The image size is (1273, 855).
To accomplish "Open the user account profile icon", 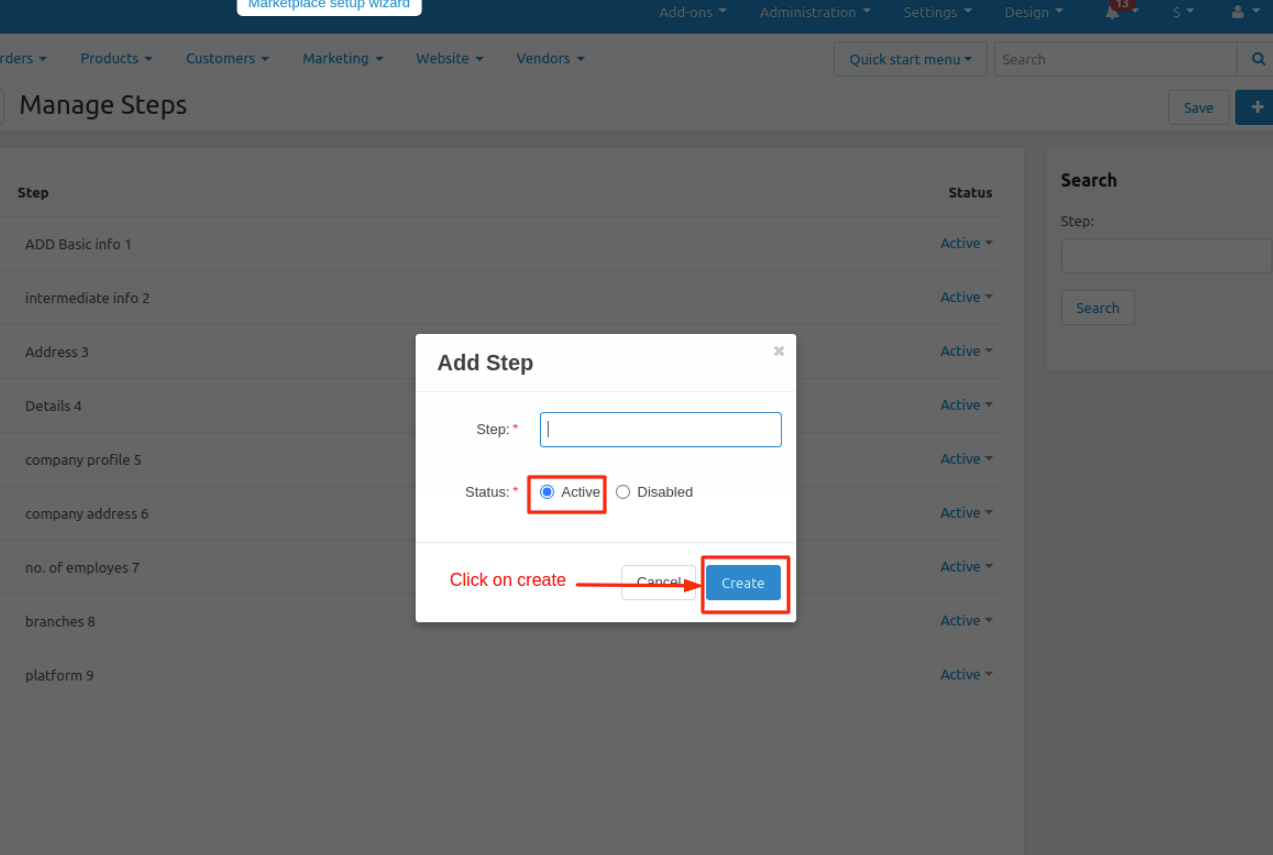I will tap(1239, 12).
